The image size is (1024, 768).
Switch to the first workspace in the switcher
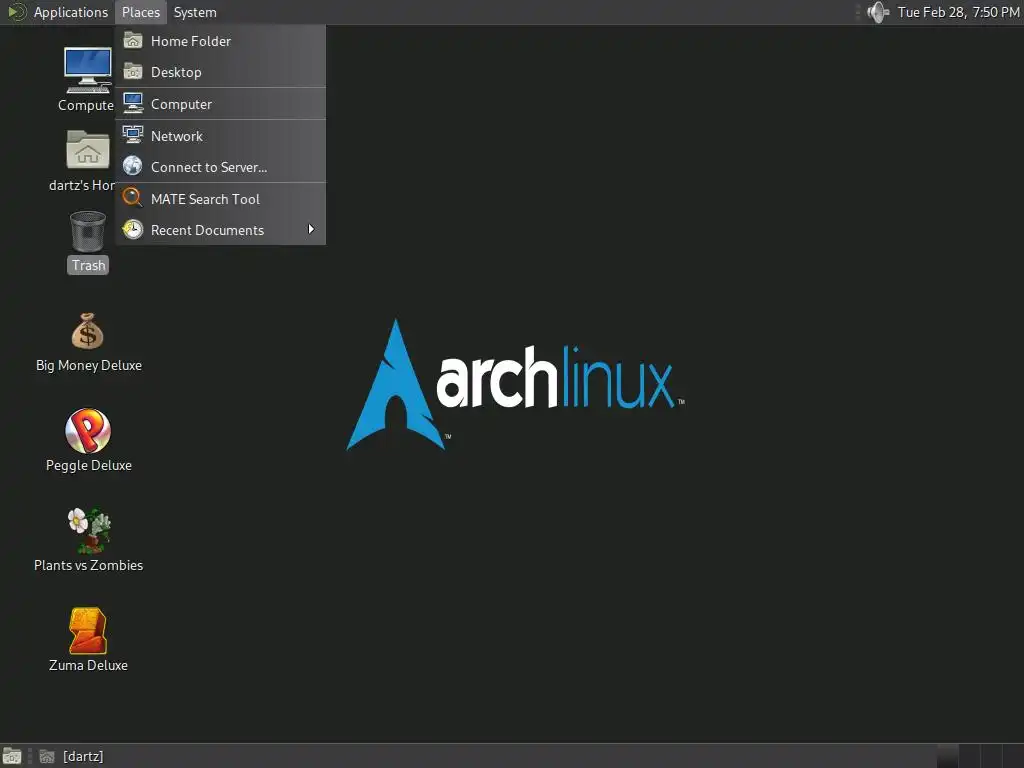(x=948, y=756)
